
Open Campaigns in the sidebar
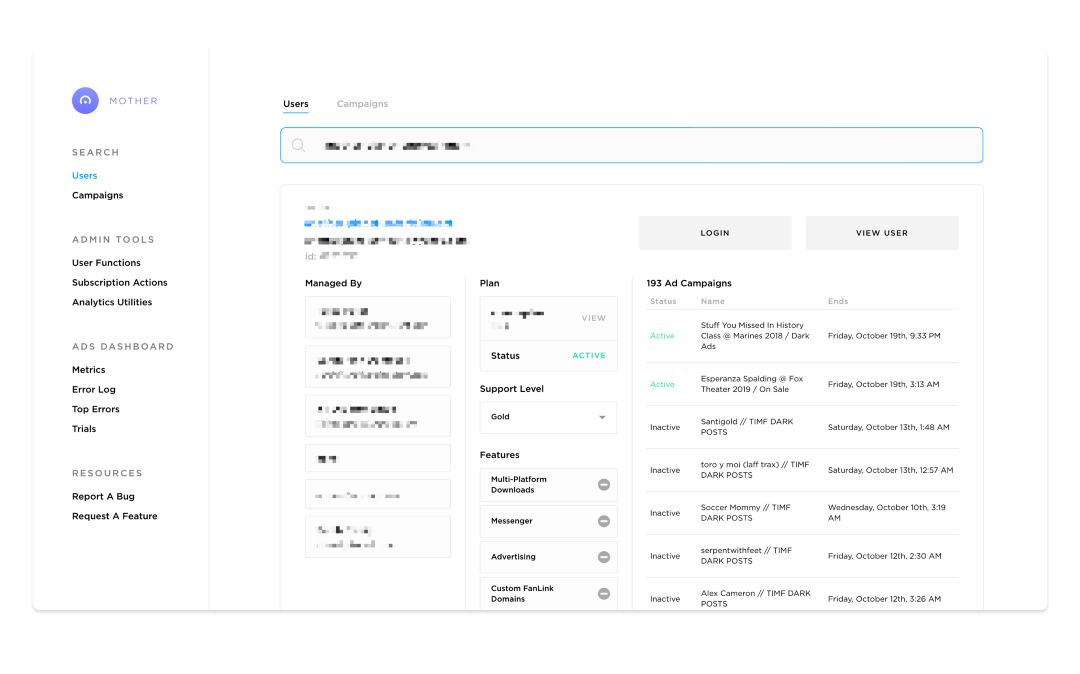point(98,196)
